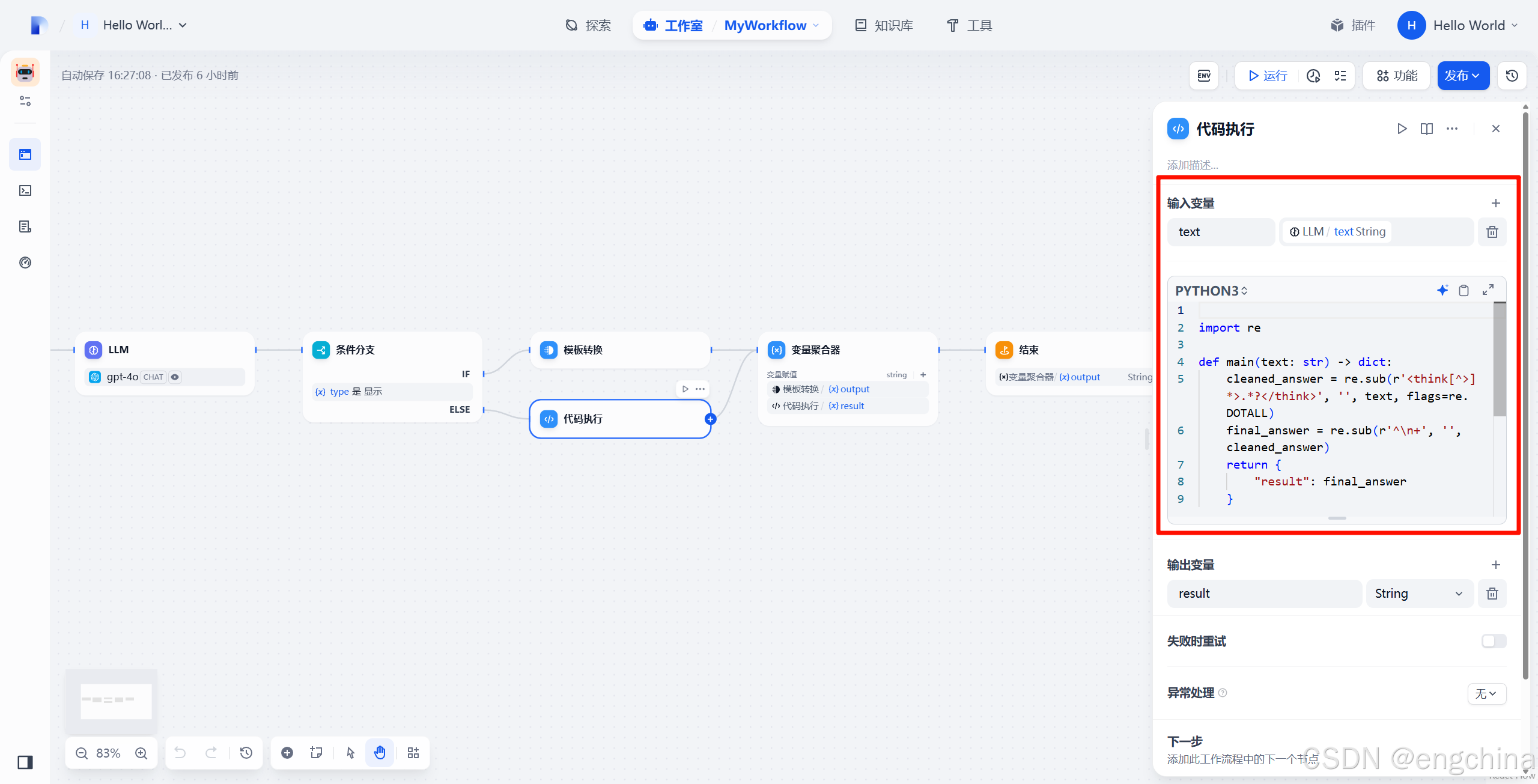This screenshot has height=784, width=1538.
Task: Delete the text input variable
Action: (x=1492, y=232)
